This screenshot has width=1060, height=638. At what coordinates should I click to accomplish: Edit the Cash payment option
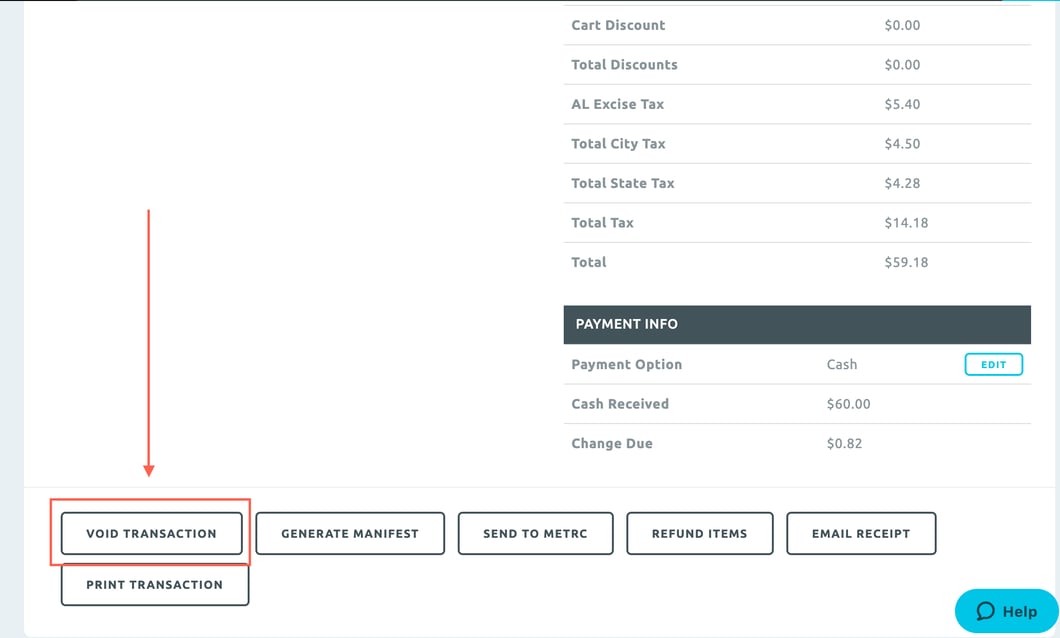coord(993,364)
